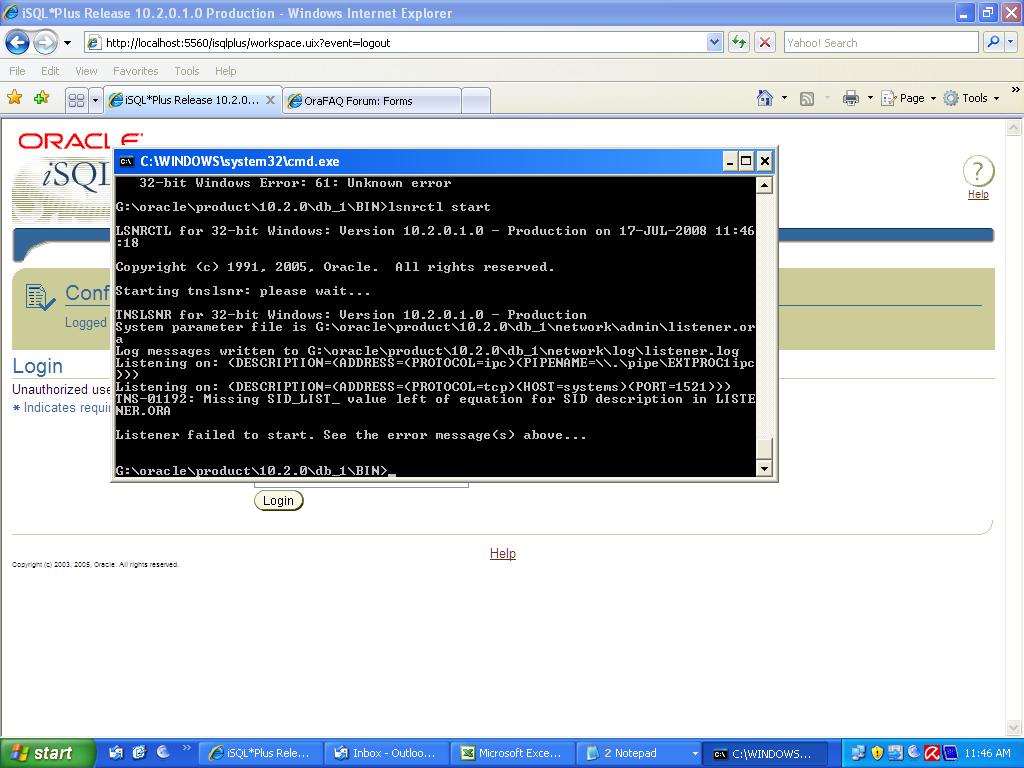Image resolution: width=1024 pixels, height=768 pixels.
Task: Click the Login button
Action: (279, 501)
